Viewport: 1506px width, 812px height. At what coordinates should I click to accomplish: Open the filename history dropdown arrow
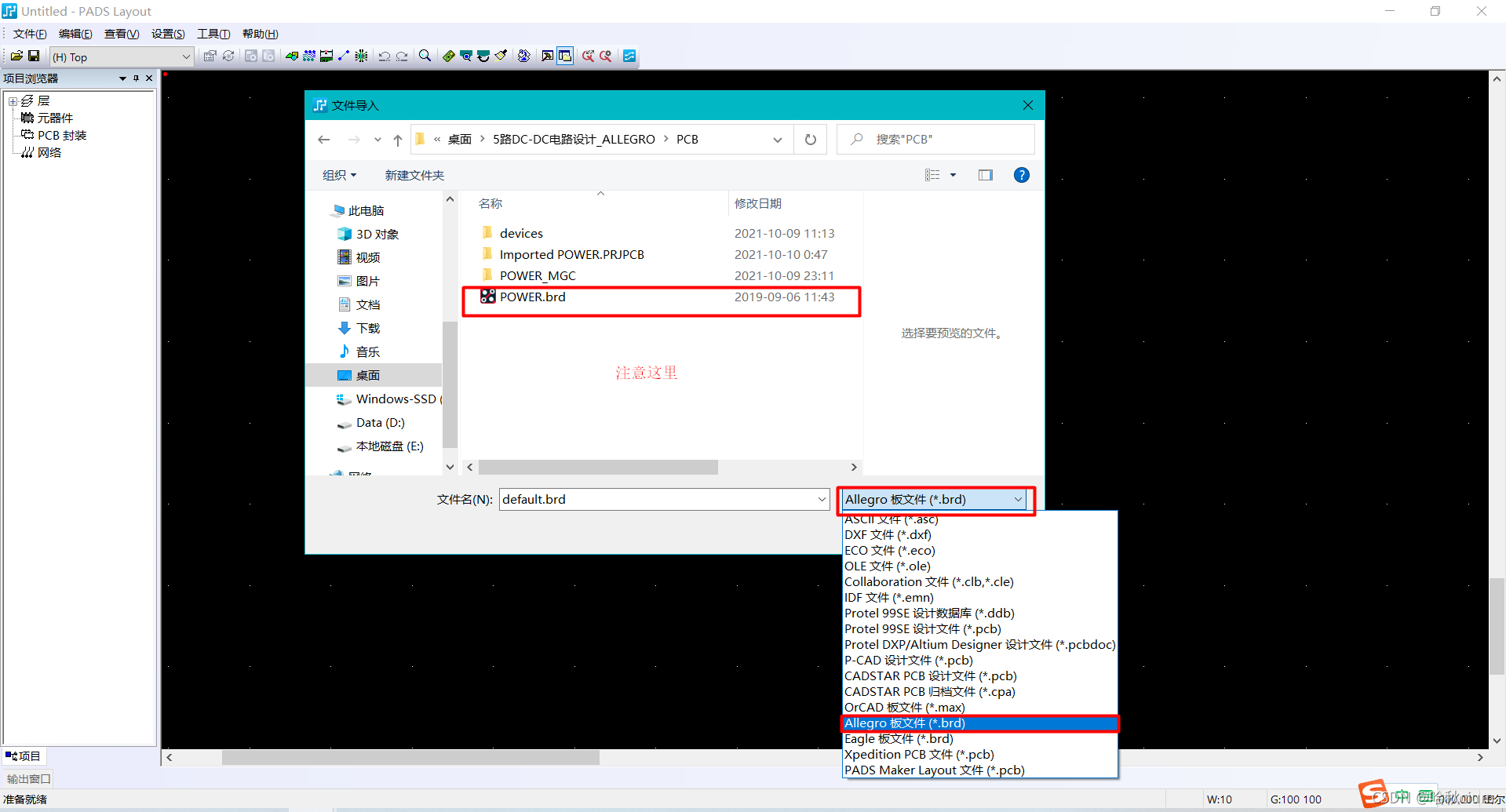tap(822, 499)
